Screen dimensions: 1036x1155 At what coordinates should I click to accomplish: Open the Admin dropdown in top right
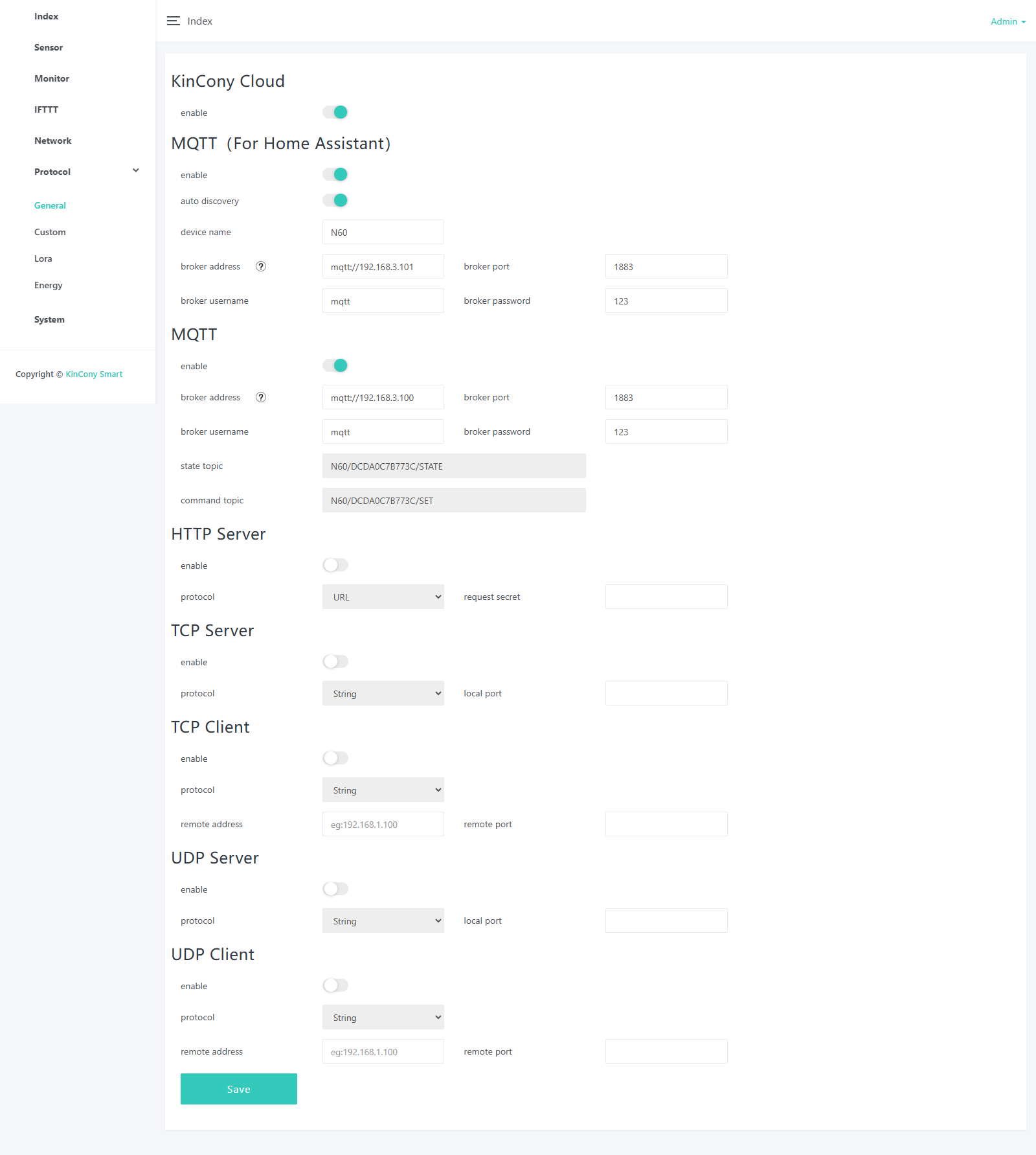click(1008, 21)
